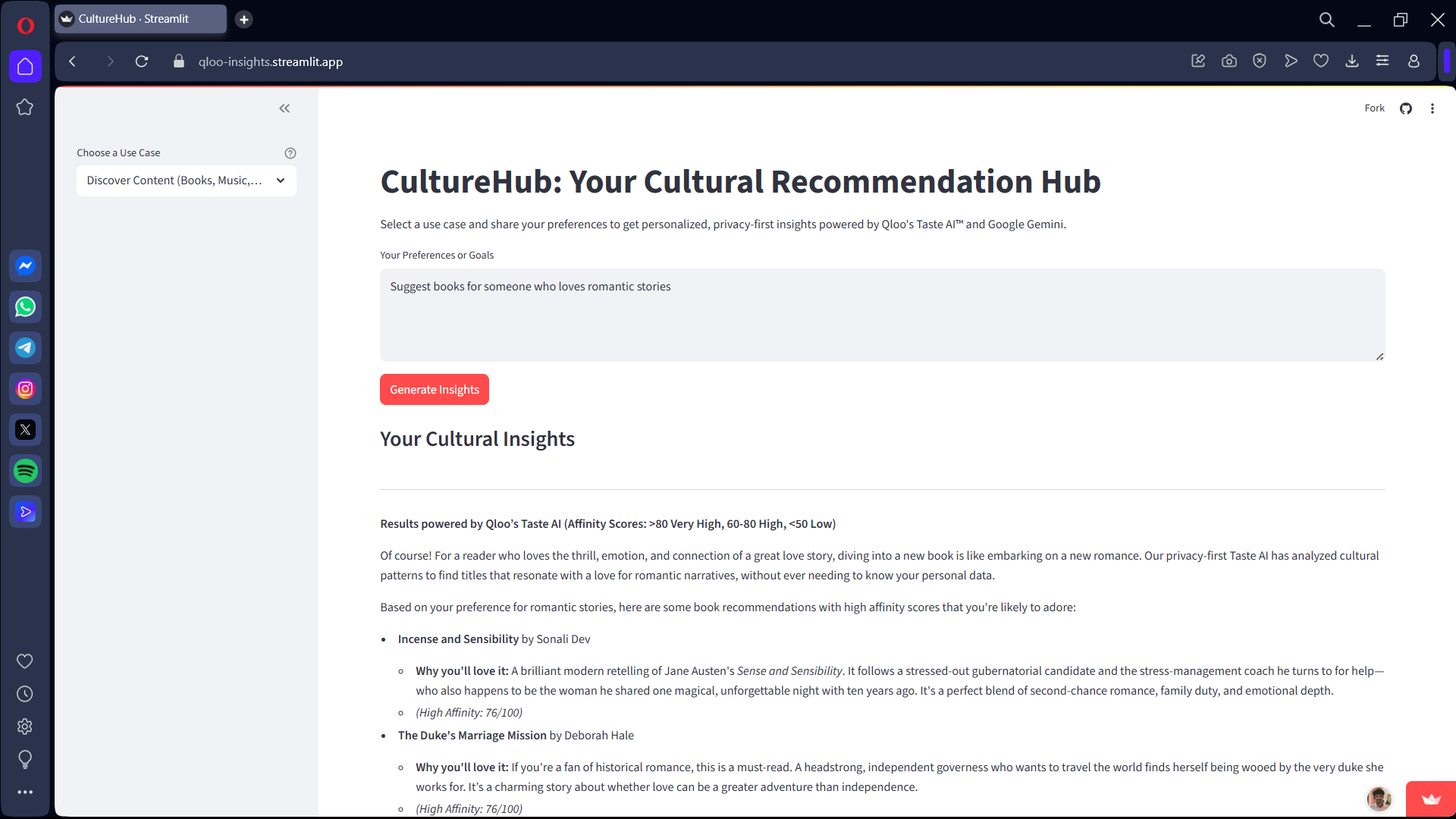The height and width of the screenshot is (819, 1456).
Task: Open Opera sidebar settings gear
Action: pyautogui.click(x=25, y=726)
